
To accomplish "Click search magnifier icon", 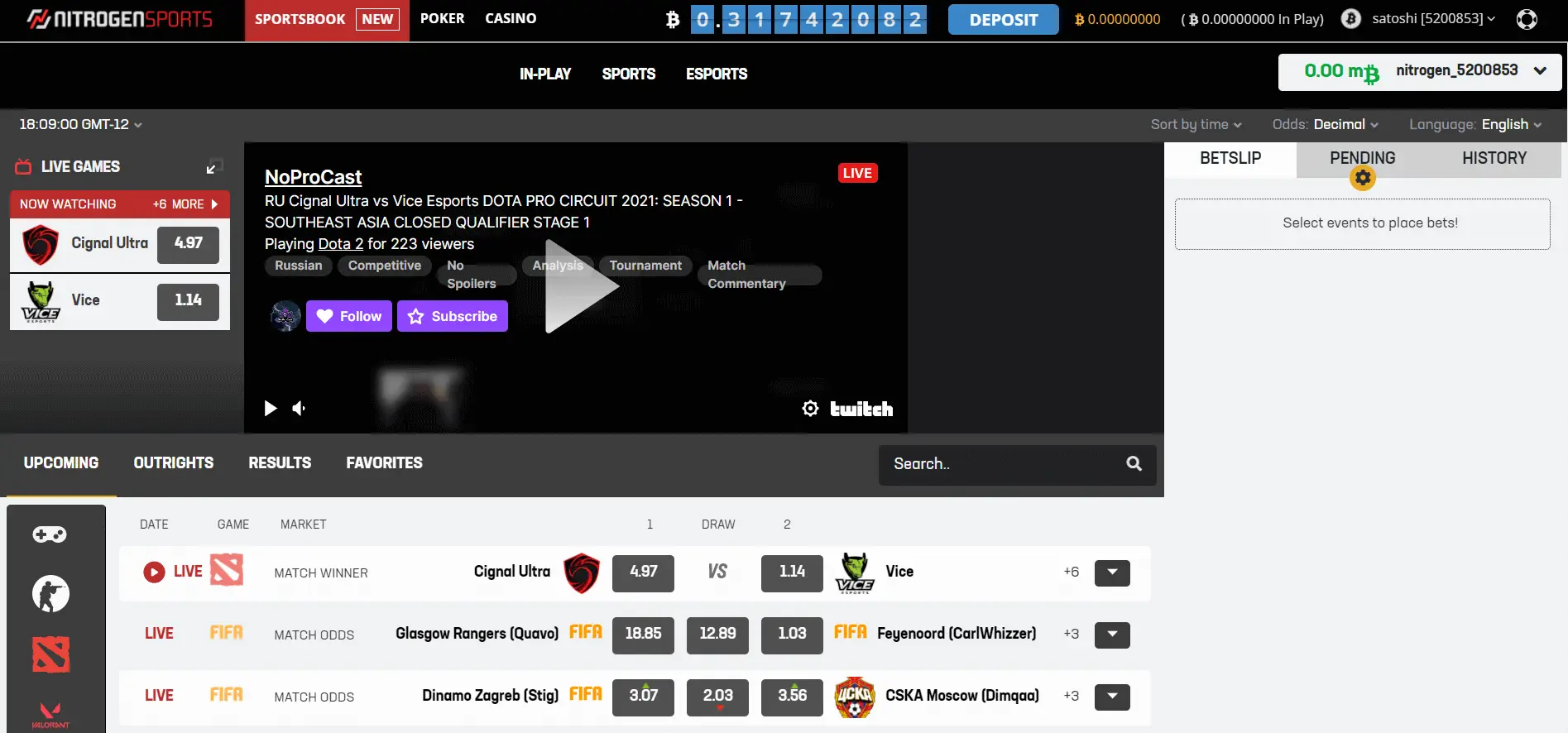I will coord(1134,464).
